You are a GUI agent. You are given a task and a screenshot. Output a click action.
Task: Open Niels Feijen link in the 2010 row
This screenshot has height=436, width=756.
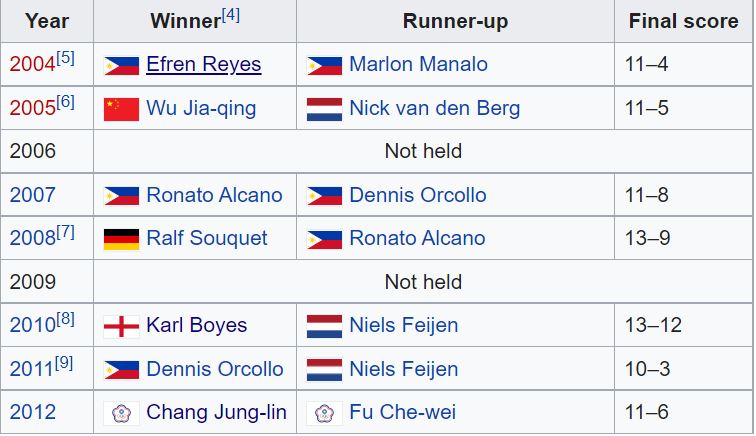point(403,325)
